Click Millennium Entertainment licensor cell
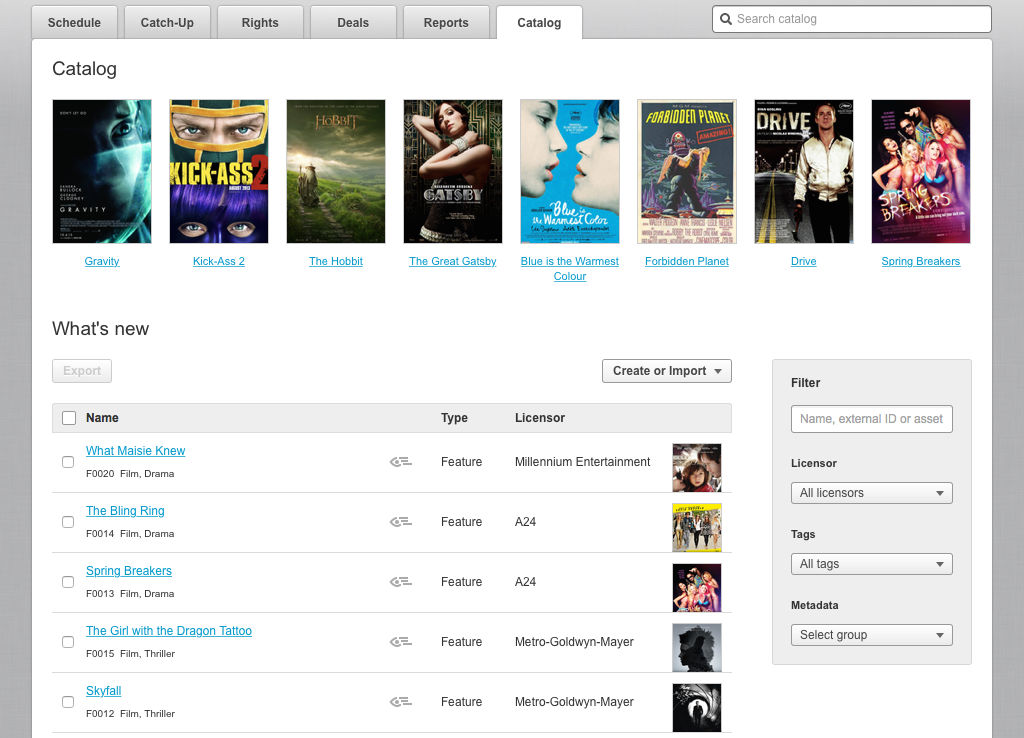This screenshot has height=738, width=1024. click(x=583, y=462)
